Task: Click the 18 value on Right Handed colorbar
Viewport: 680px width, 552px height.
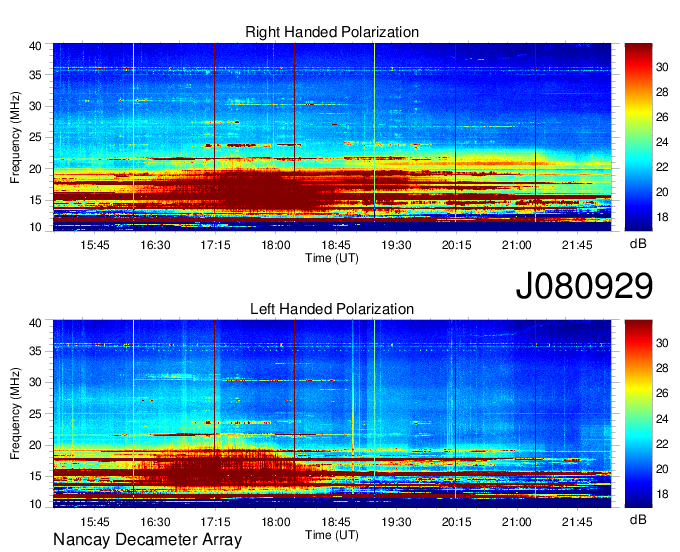Action: [662, 217]
